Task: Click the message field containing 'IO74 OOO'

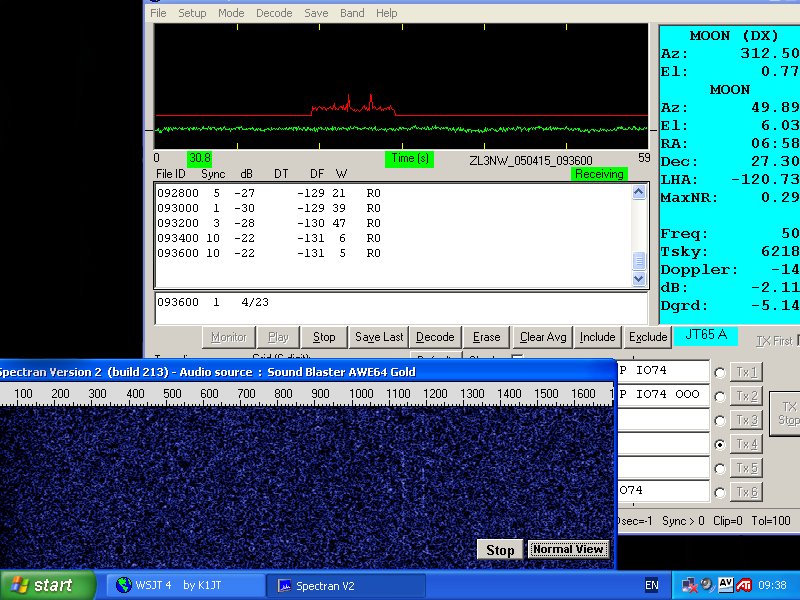Action: 660,394
